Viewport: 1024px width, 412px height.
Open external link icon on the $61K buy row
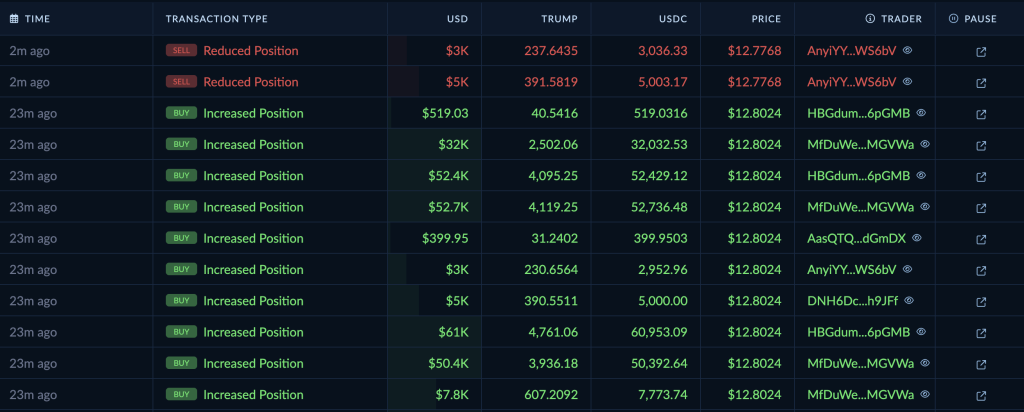[981, 333]
